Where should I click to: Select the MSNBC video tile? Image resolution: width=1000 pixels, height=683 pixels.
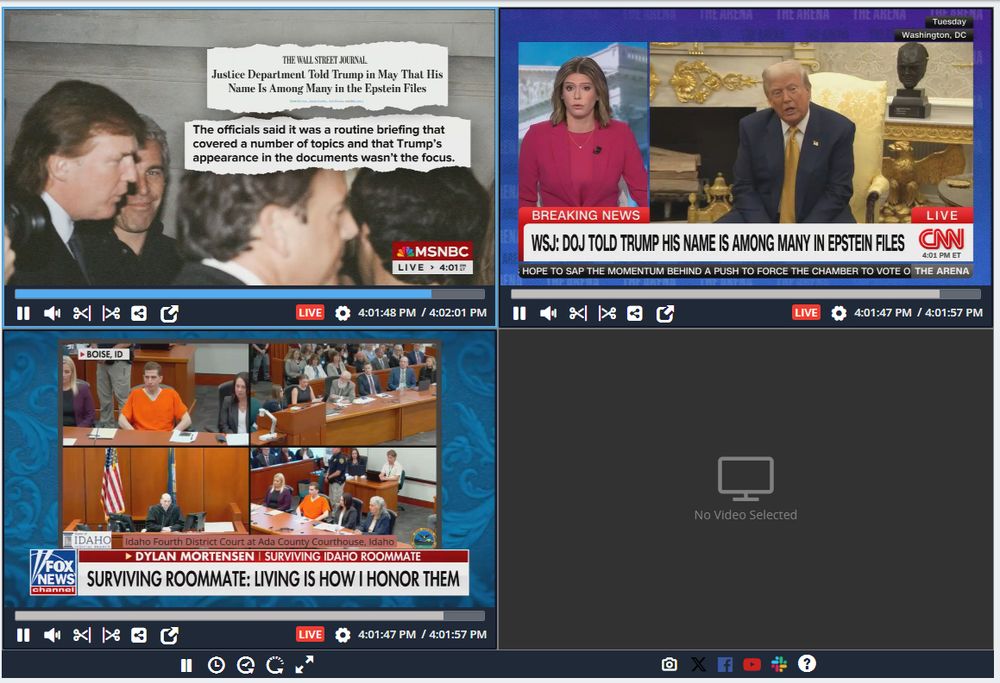tap(249, 147)
